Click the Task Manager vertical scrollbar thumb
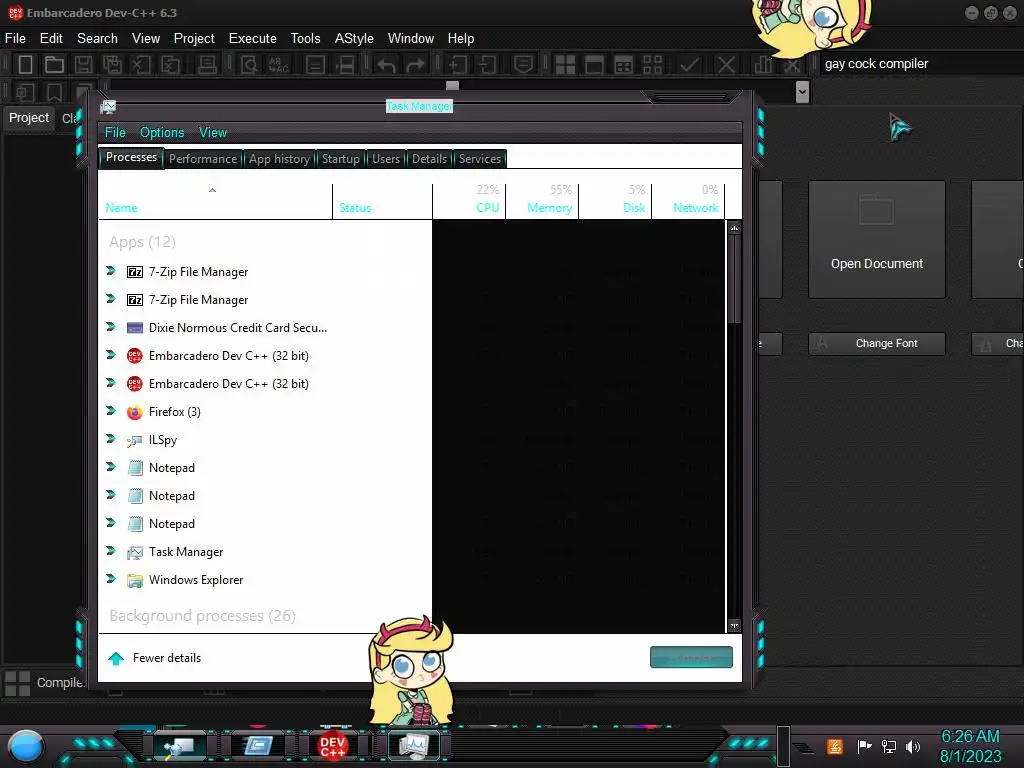Screen dimensions: 1024x768 pyautogui.click(x=734, y=280)
